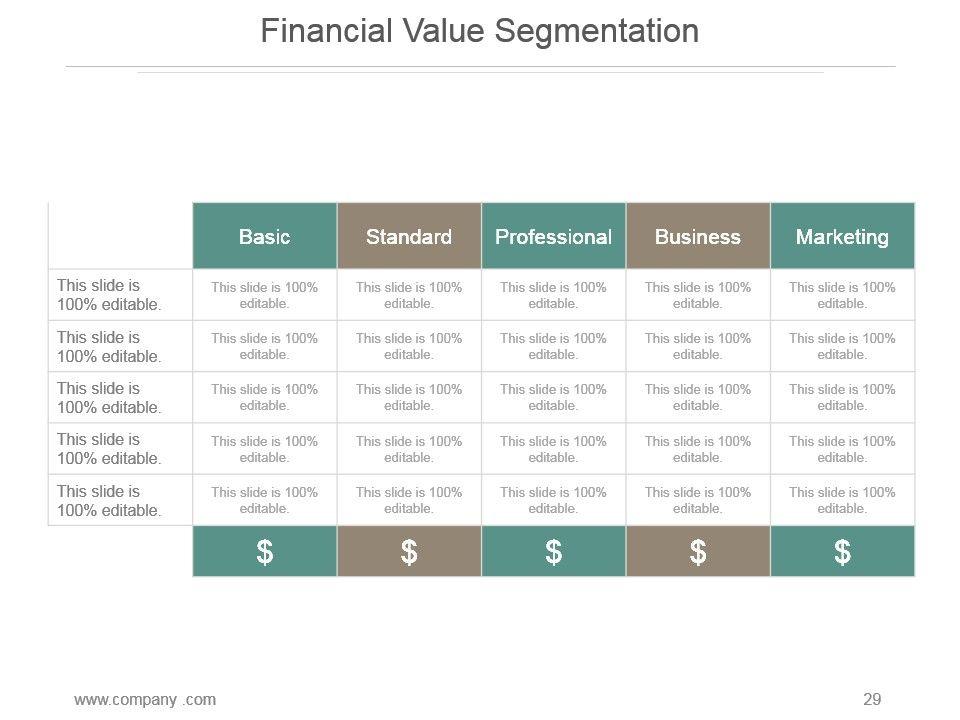Select the Professional header cell
This screenshot has width=960, height=720.
click(553, 237)
